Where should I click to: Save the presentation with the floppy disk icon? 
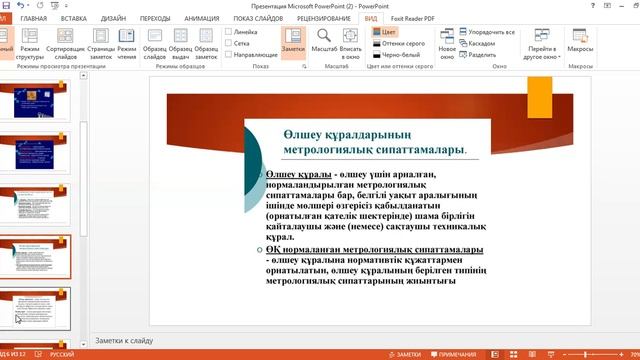pos(6,5)
